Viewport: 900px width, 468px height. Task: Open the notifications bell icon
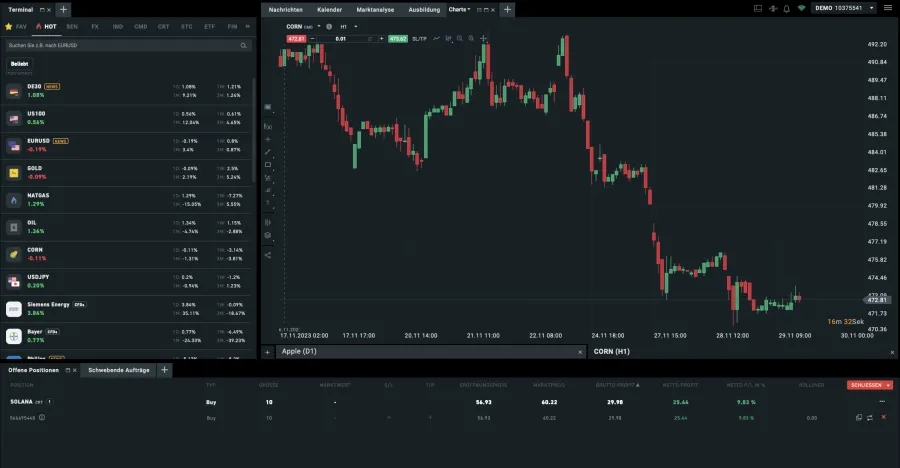pyautogui.click(x=786, y=9)
